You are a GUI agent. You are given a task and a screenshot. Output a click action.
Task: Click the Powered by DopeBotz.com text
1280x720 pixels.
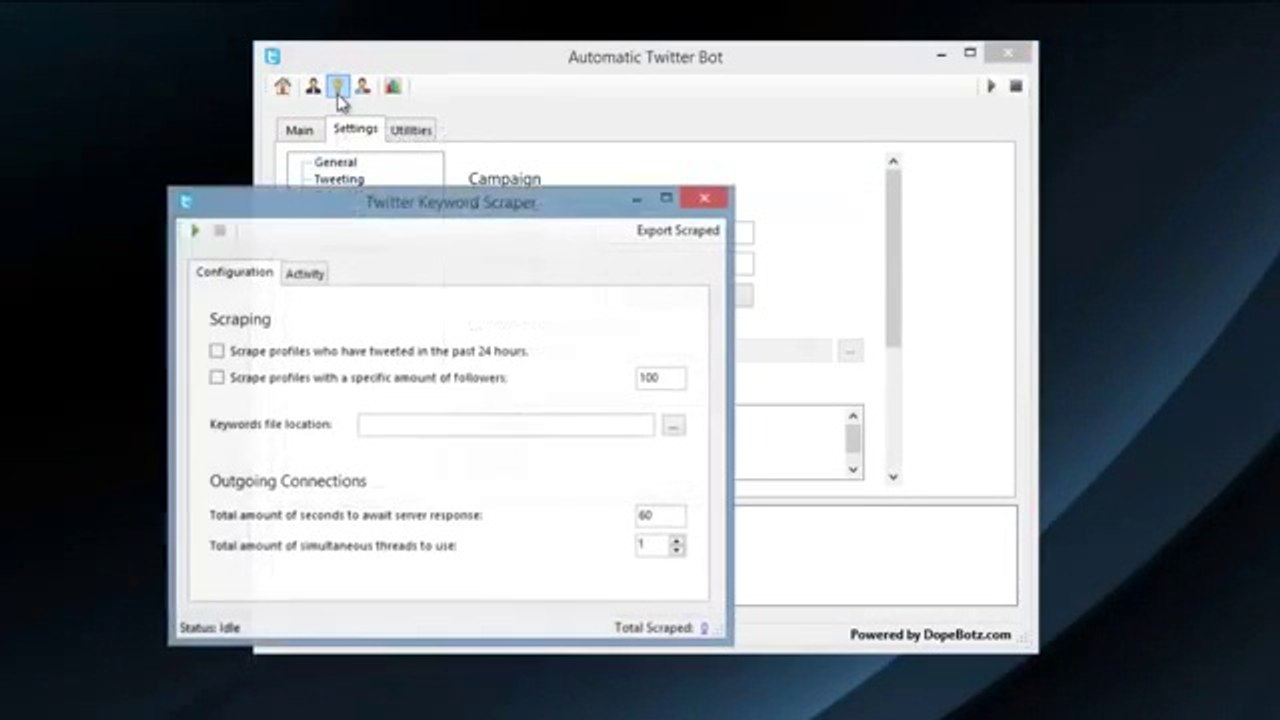click(930, 635)
